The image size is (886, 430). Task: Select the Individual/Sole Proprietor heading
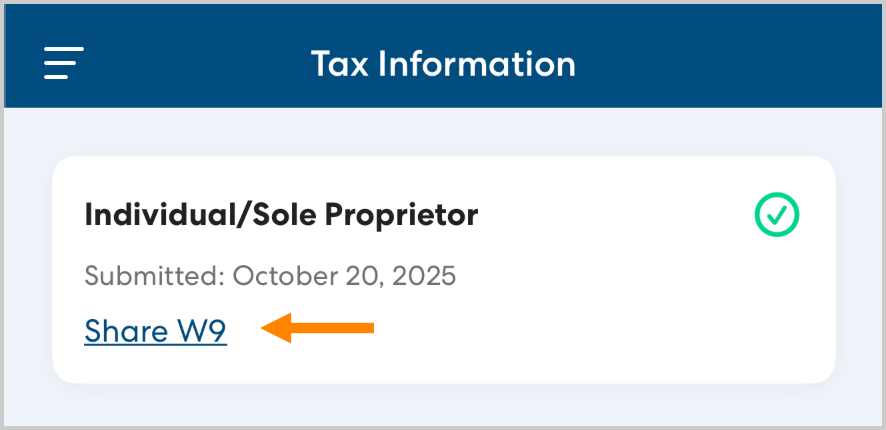[x=281, y=215]
